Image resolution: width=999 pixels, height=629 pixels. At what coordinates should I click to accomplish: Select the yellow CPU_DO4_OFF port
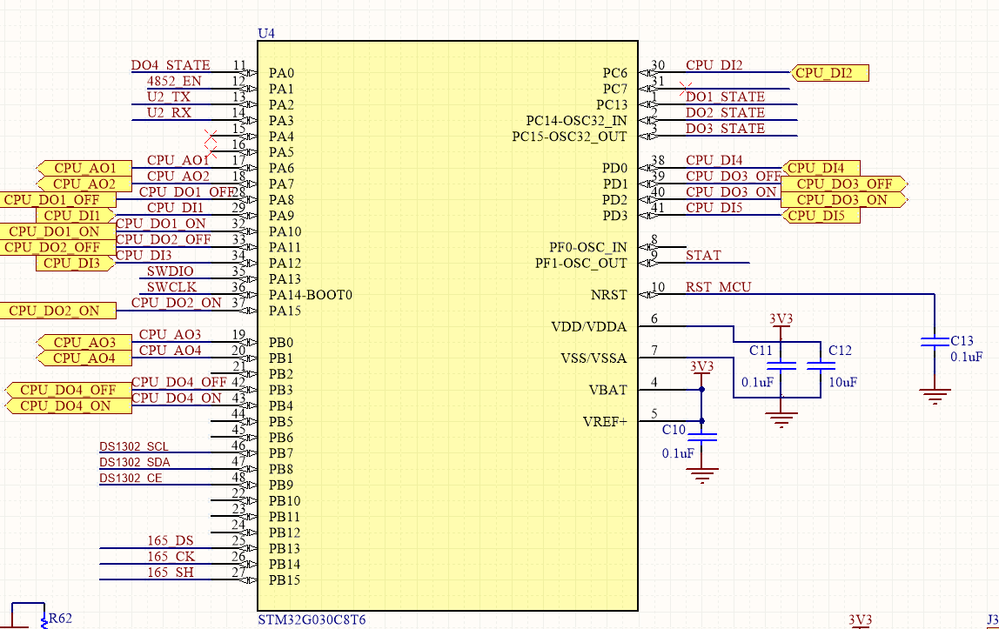pos(69,390)
